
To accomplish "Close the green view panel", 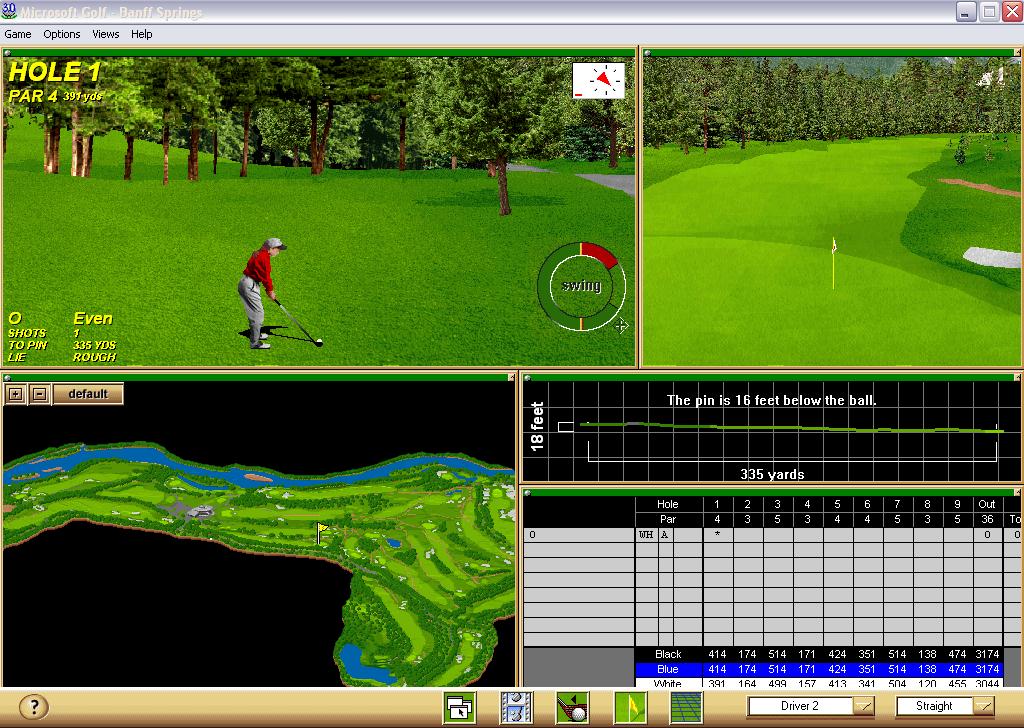I will pyautogui.click(x=1017, y=53).
